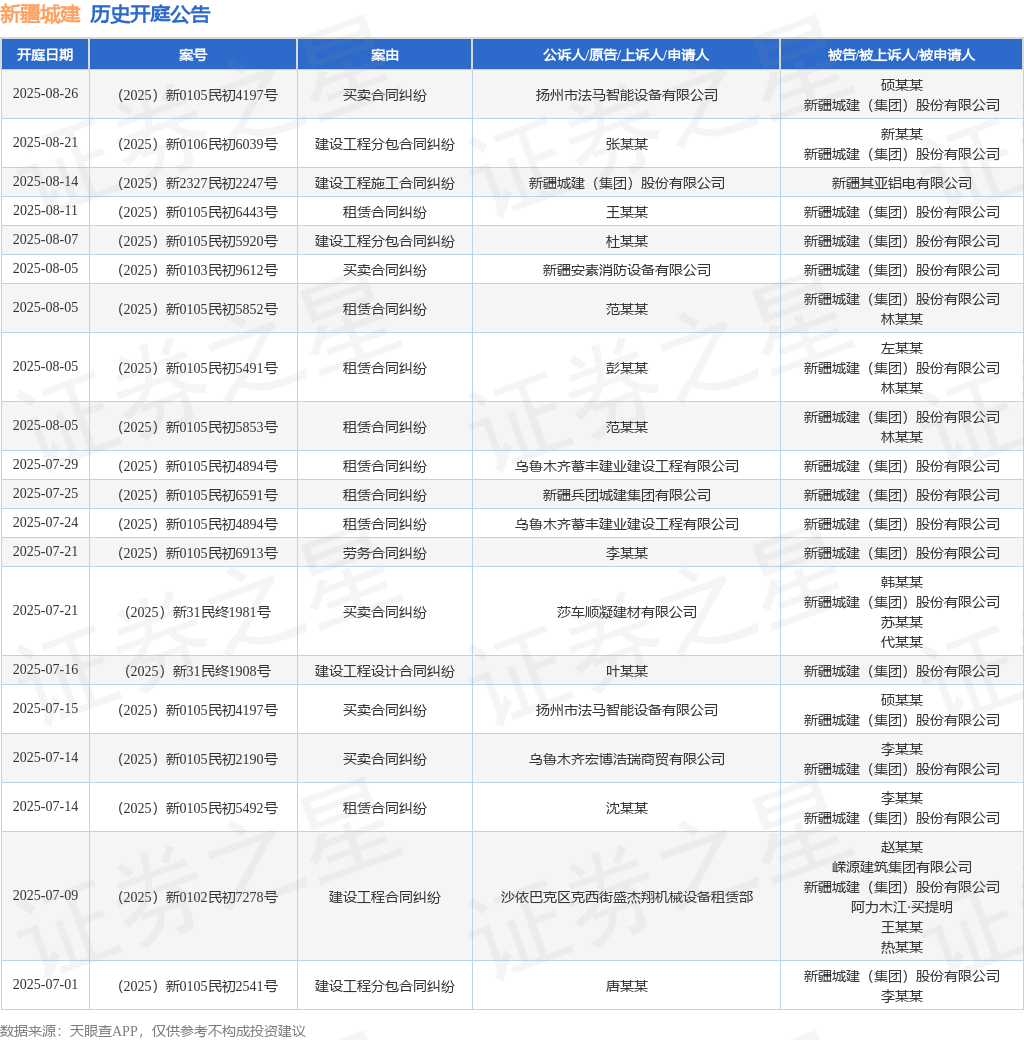
Task: Click the date 2025-07-29
Action: 45,465
